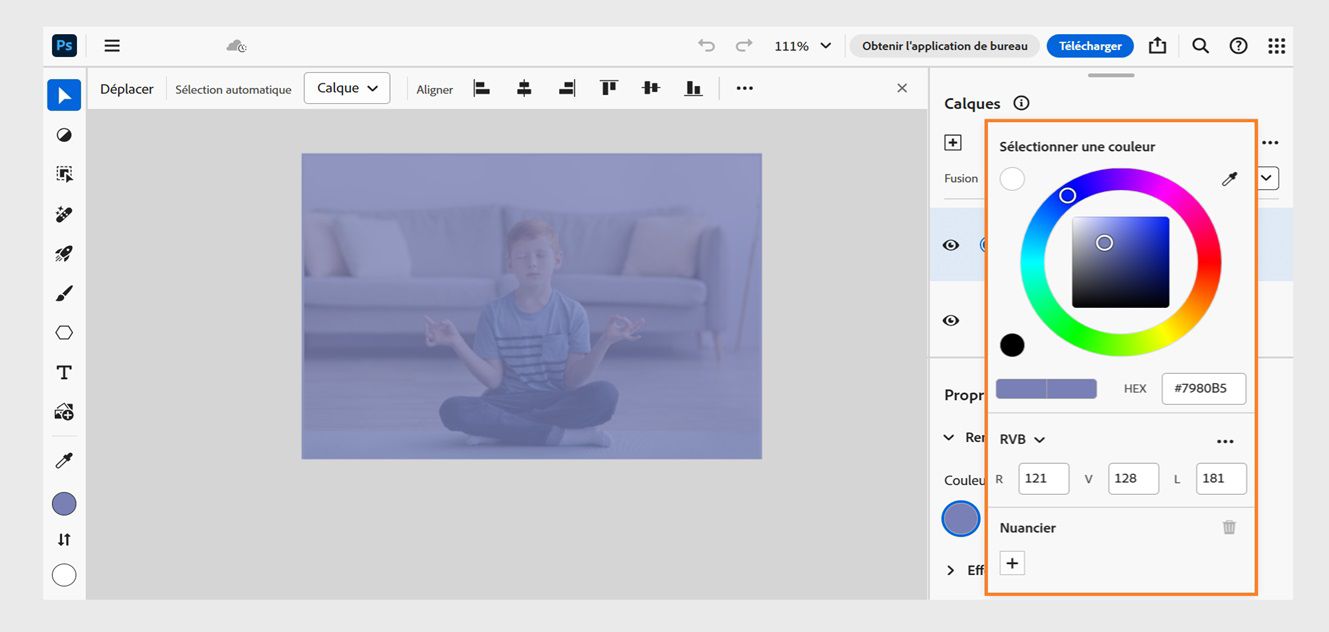Select the Shape tool

tap(64, 333)
